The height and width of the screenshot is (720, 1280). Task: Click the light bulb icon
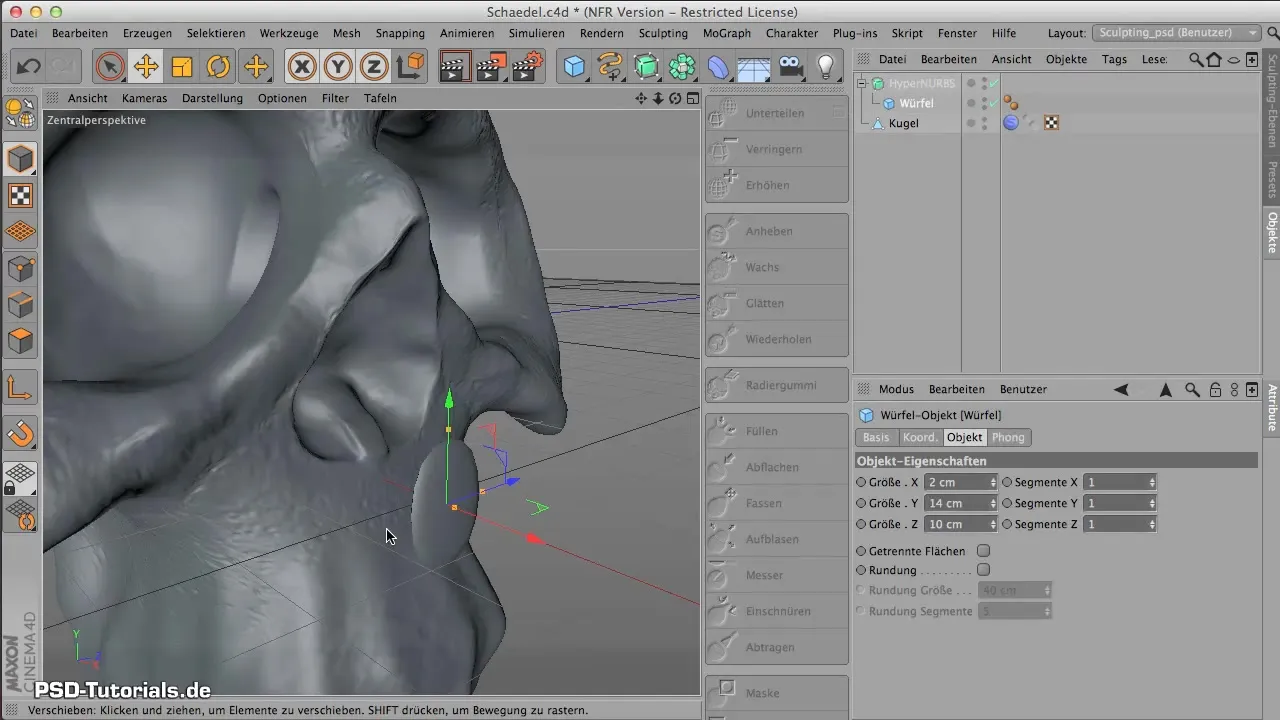pyautogui.click(x=826, y=67)
